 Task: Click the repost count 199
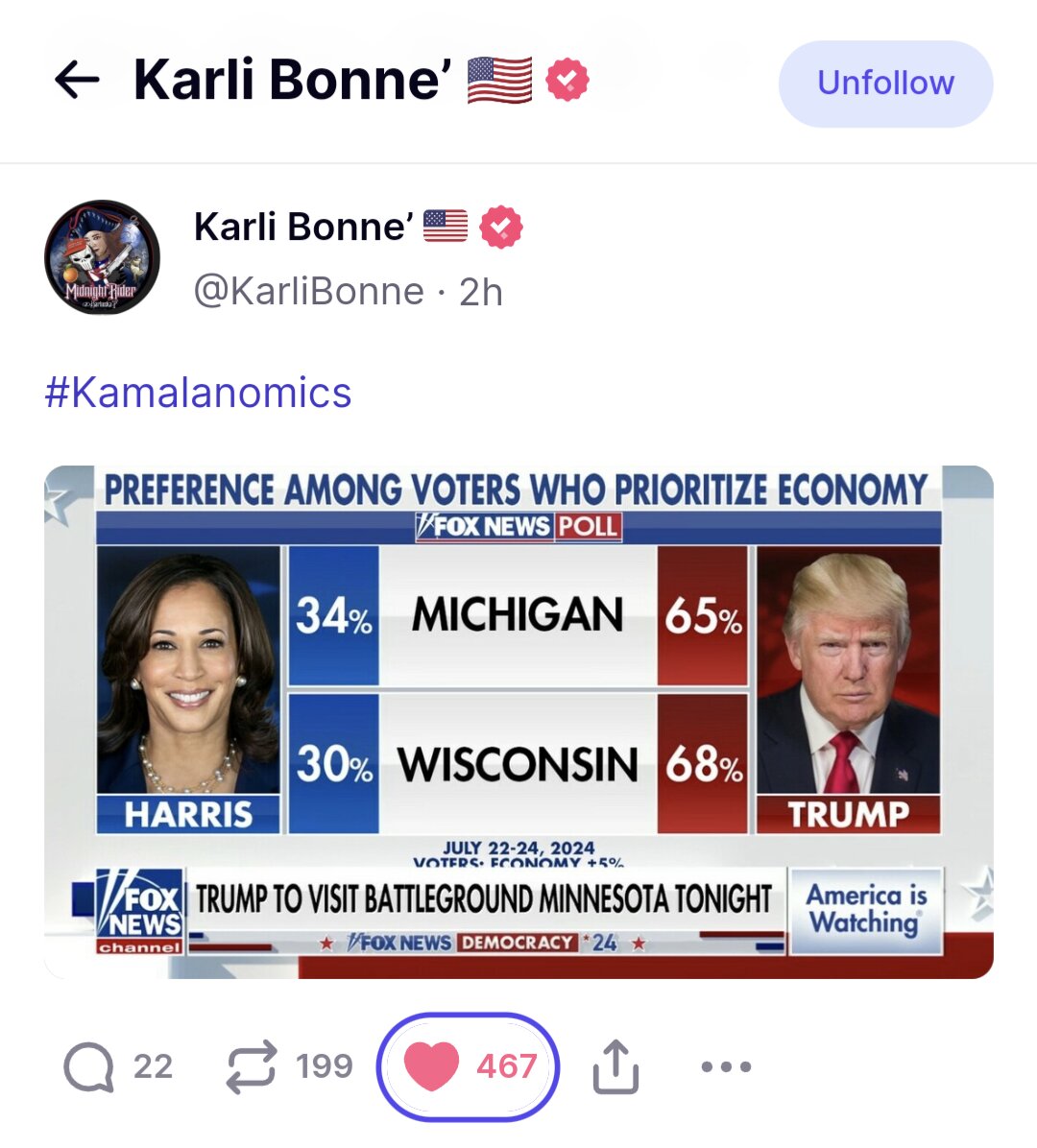[320, 1064]
